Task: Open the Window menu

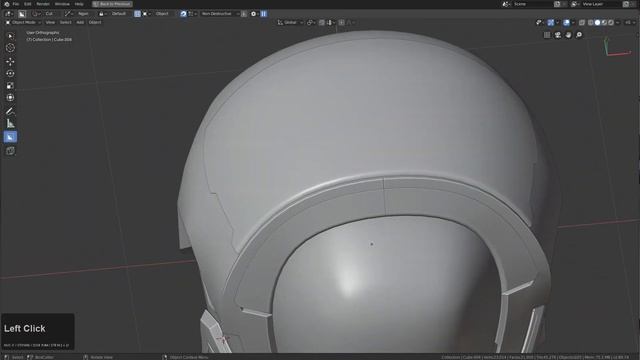Action: (x=62, y=4)
